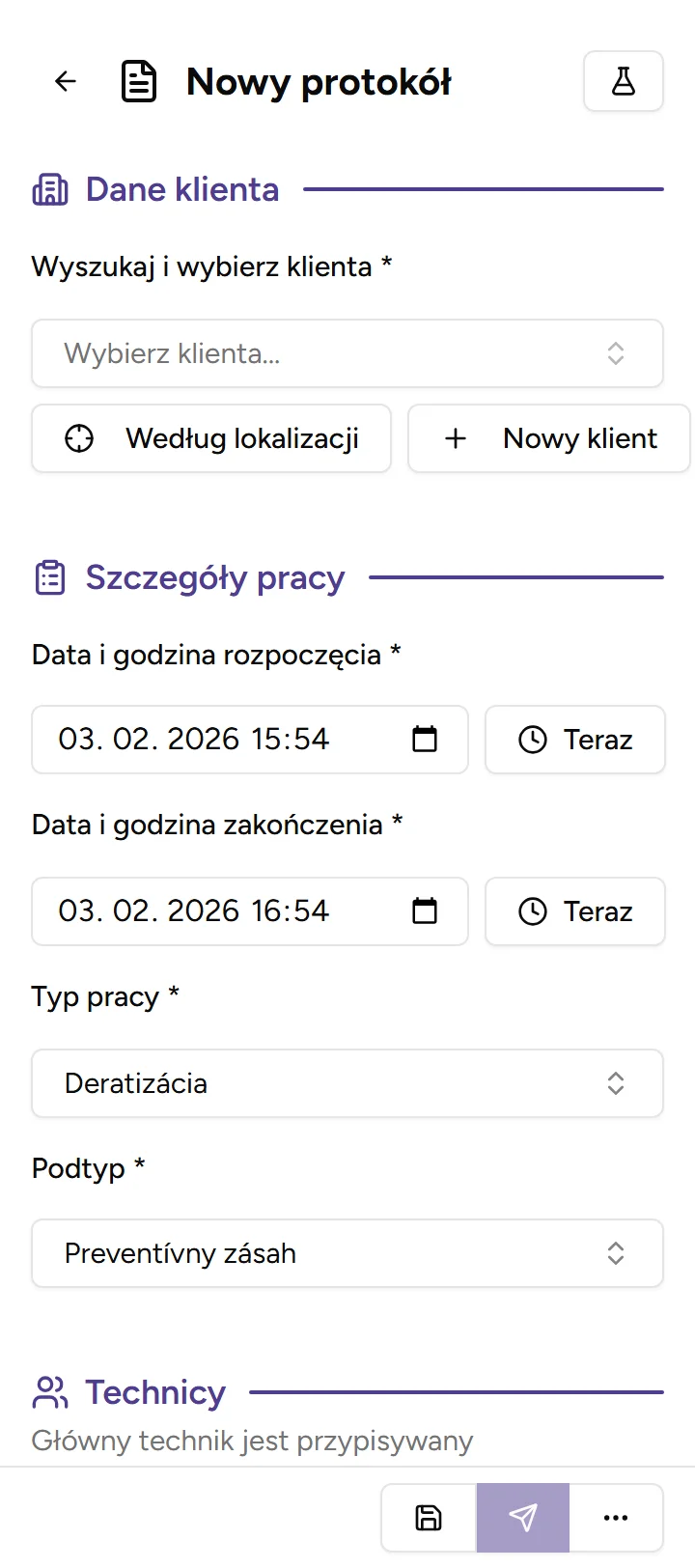Click the save (floppy disk) icon in bottom bar
Screen dimensions: 695x1568
pyautogui.click(x=428, y=1517)
